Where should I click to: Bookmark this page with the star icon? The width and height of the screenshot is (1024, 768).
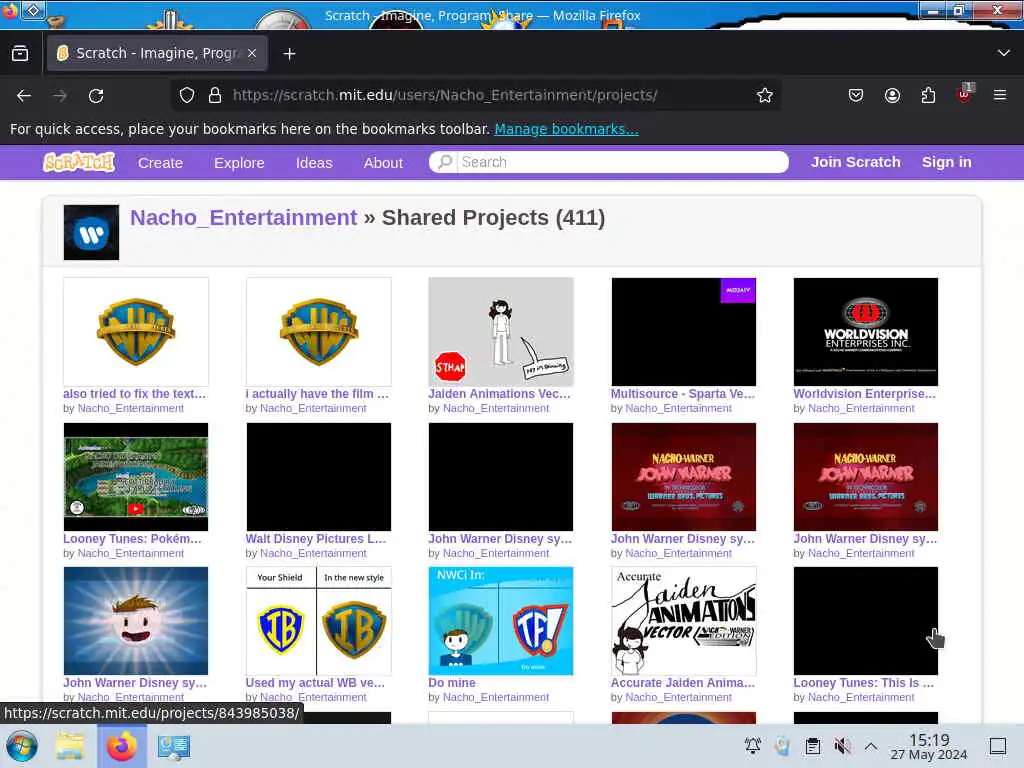[x=765, y=95]
